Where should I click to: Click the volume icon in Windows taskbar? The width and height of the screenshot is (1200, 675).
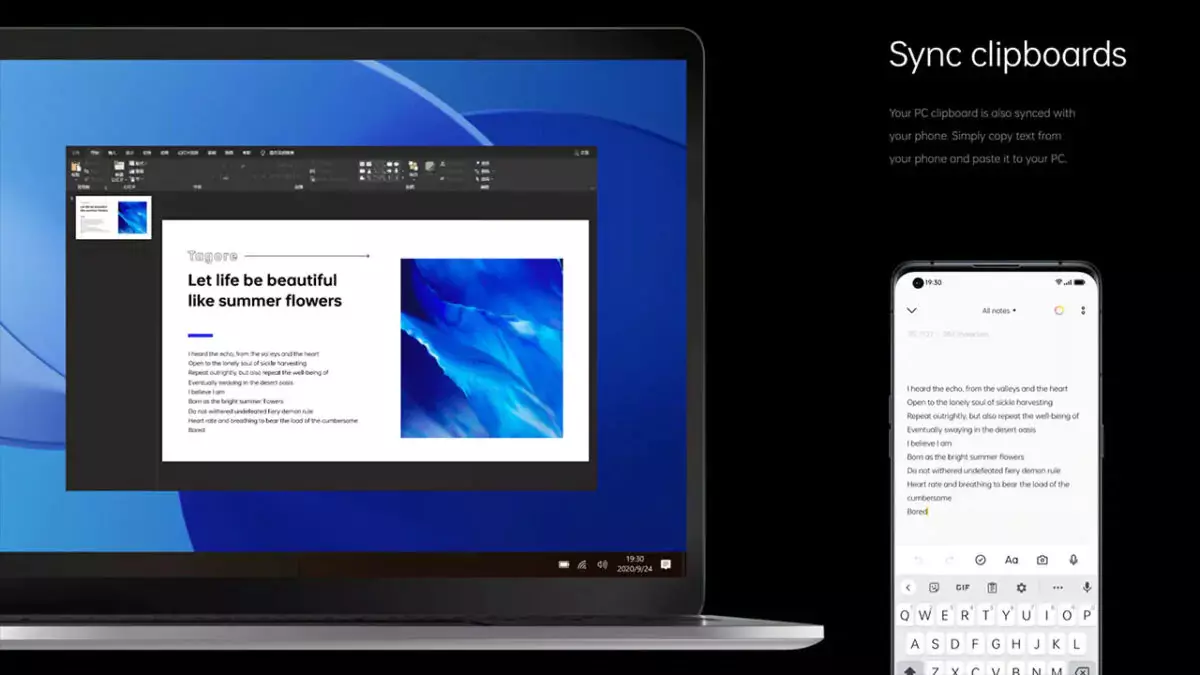pyautogui.click(x=602, y=565)
